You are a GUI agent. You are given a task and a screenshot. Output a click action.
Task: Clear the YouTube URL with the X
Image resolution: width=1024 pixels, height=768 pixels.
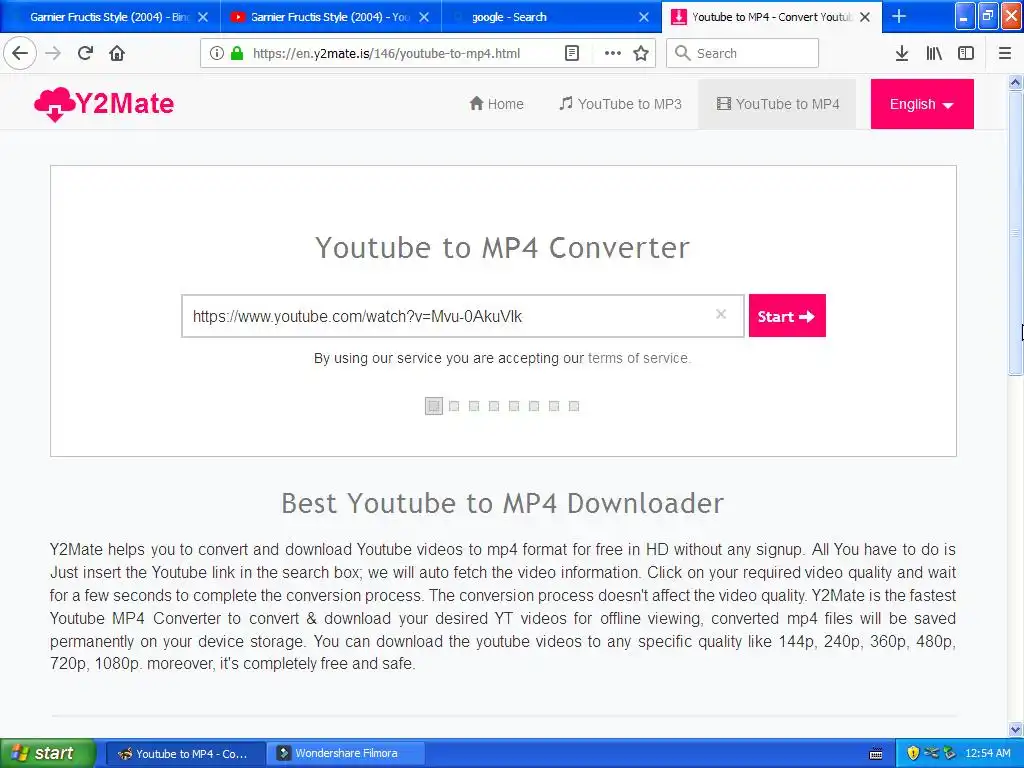(x=721, y=314)
